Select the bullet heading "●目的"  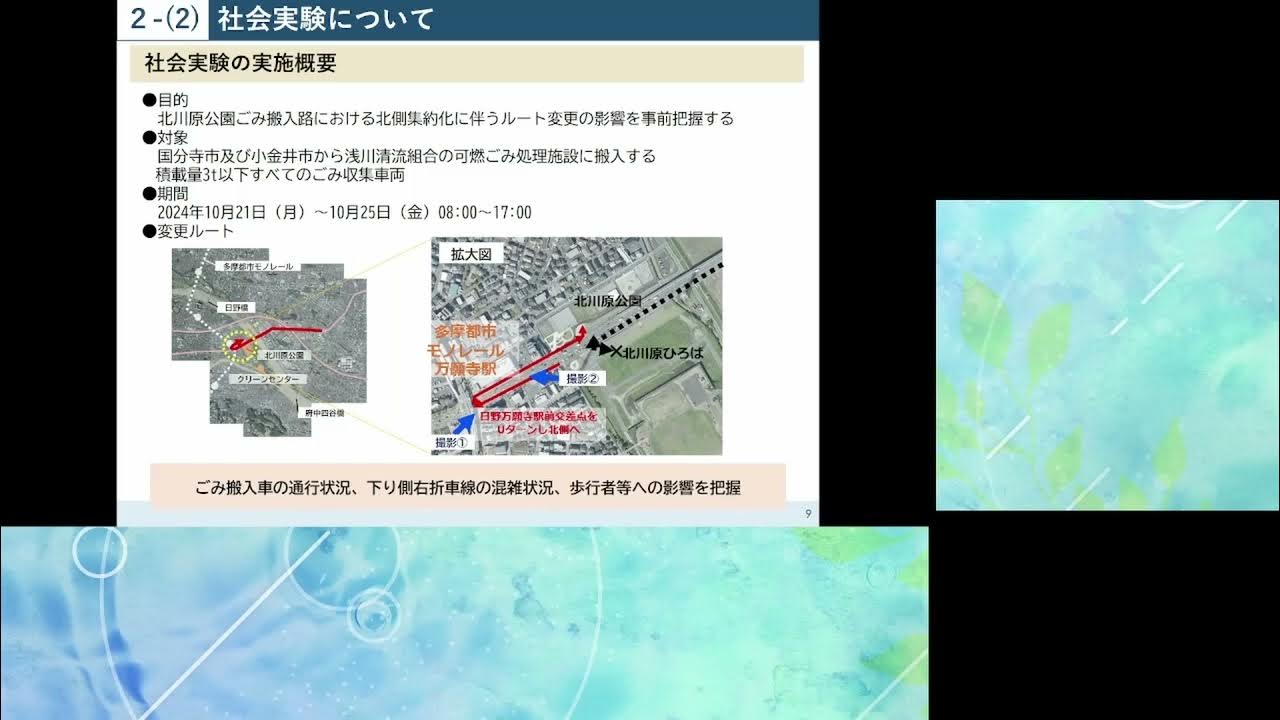click(x=165, y=100)
